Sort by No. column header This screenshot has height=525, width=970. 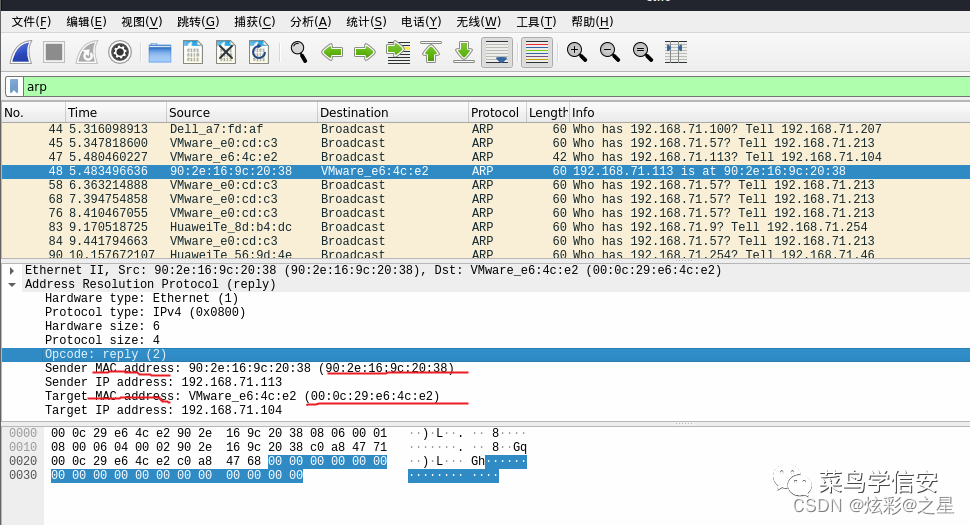(33, 113)
